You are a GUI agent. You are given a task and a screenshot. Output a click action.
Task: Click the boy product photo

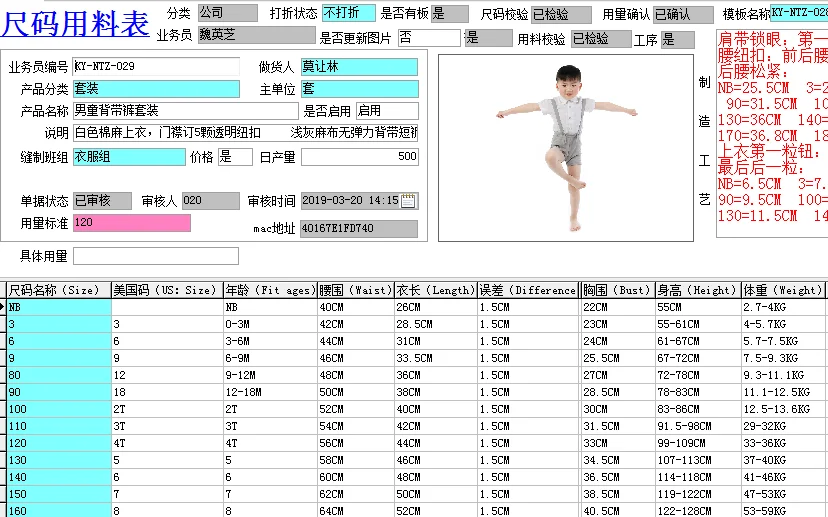click(x=568, y=148)
